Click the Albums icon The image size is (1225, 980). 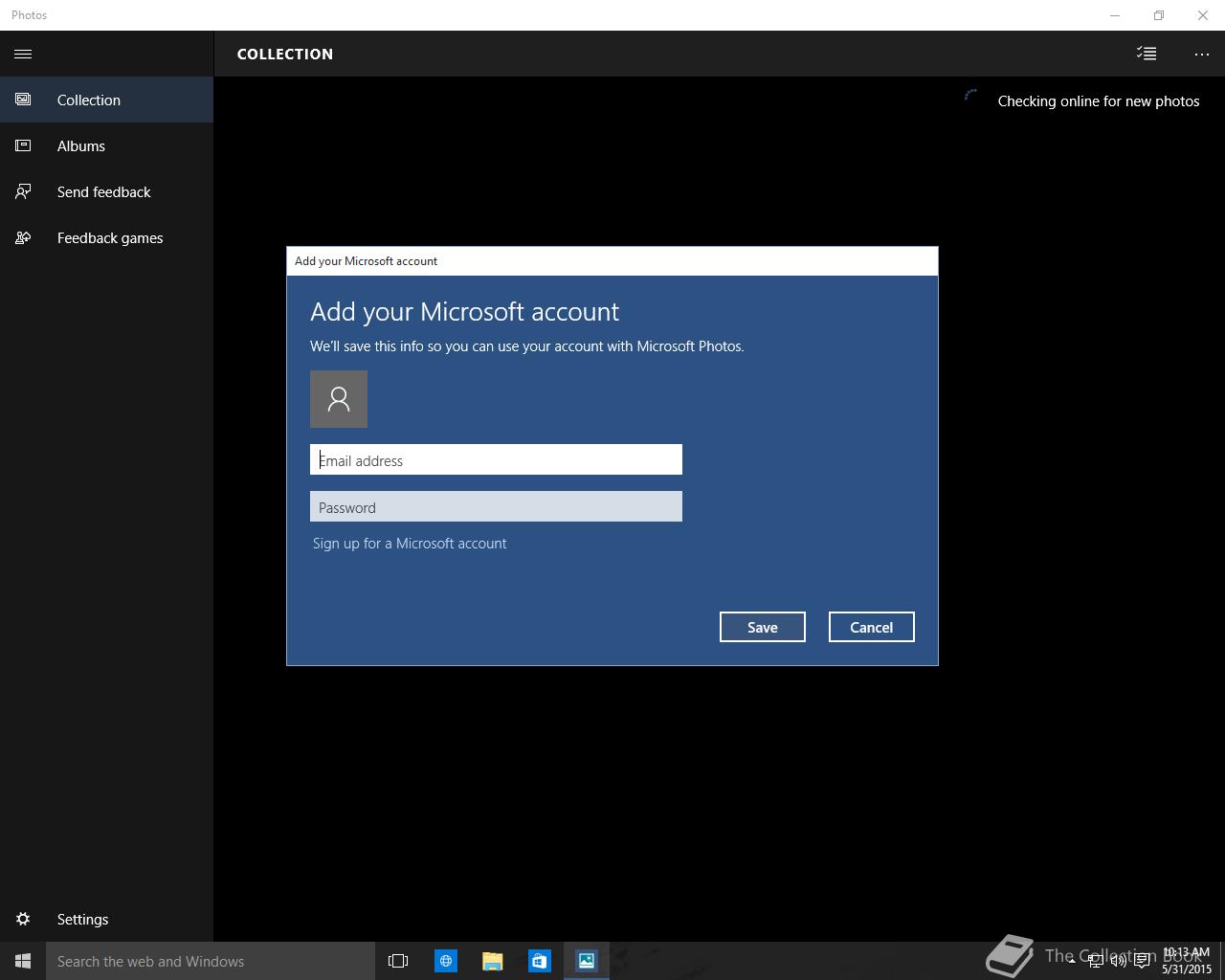pos(23,145)
